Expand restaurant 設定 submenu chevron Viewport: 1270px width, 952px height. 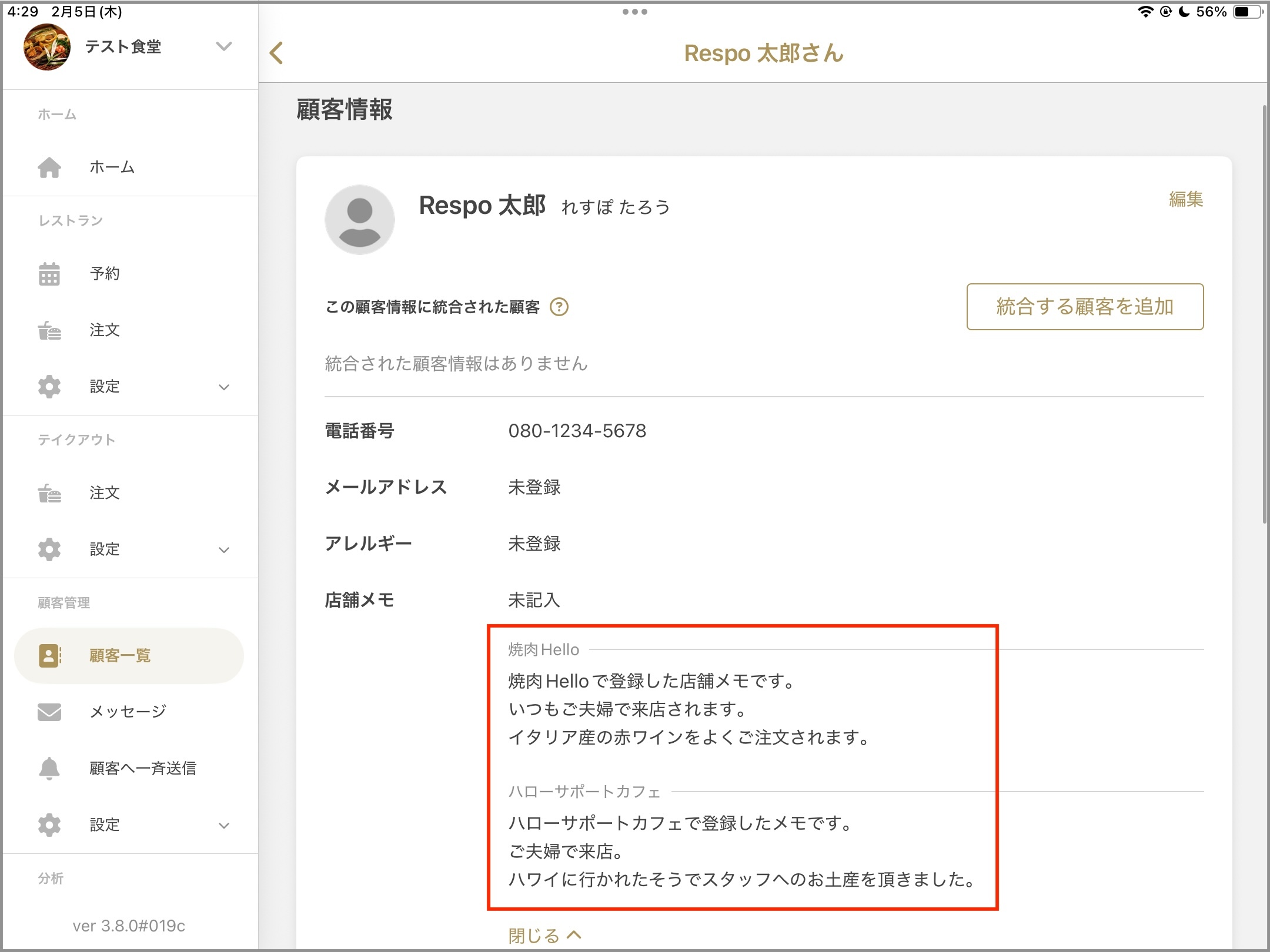(223, 387)
